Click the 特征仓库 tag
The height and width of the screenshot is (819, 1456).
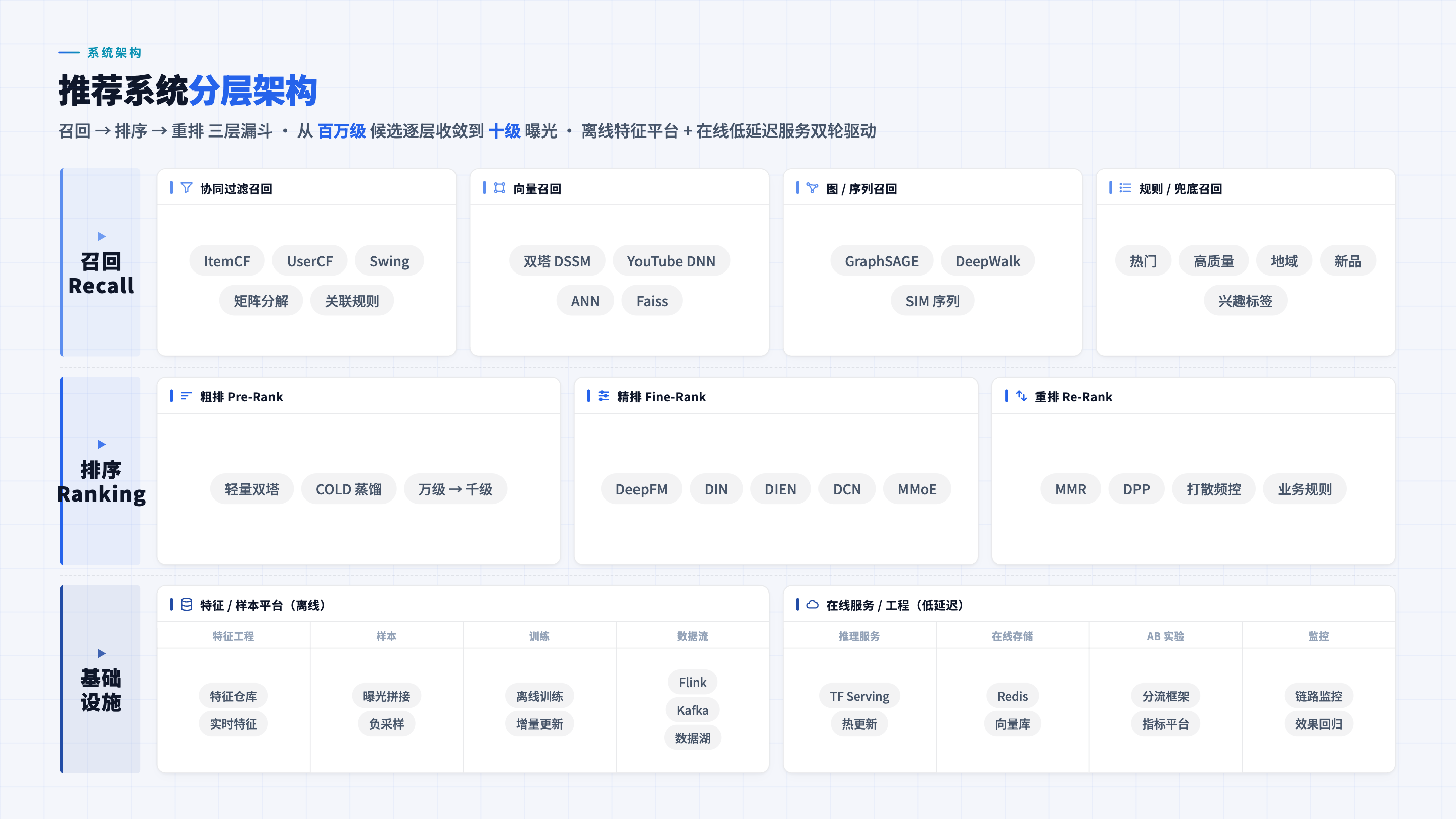pyautogui.click(x=234, y=696)
